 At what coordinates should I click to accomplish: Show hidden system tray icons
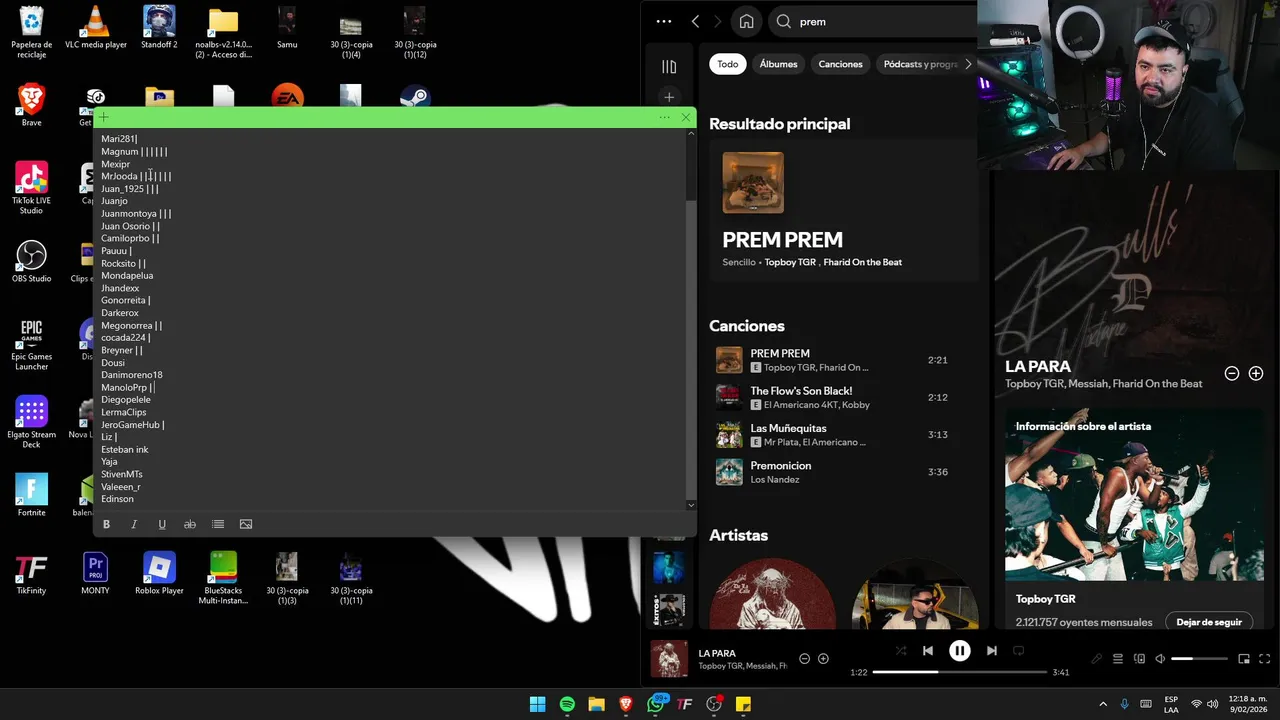pos(1103,704)
